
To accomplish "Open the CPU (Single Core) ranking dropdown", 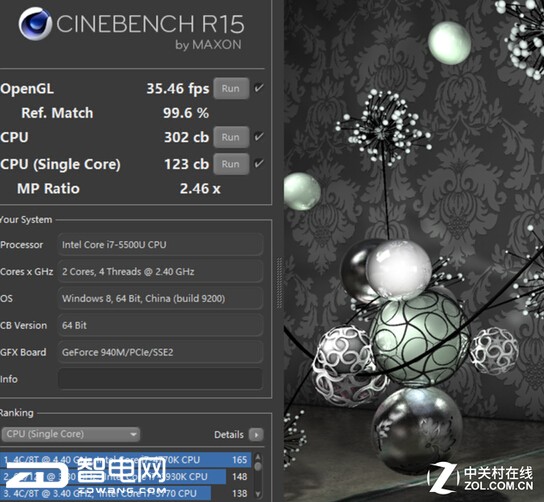I will coord(71,434).
